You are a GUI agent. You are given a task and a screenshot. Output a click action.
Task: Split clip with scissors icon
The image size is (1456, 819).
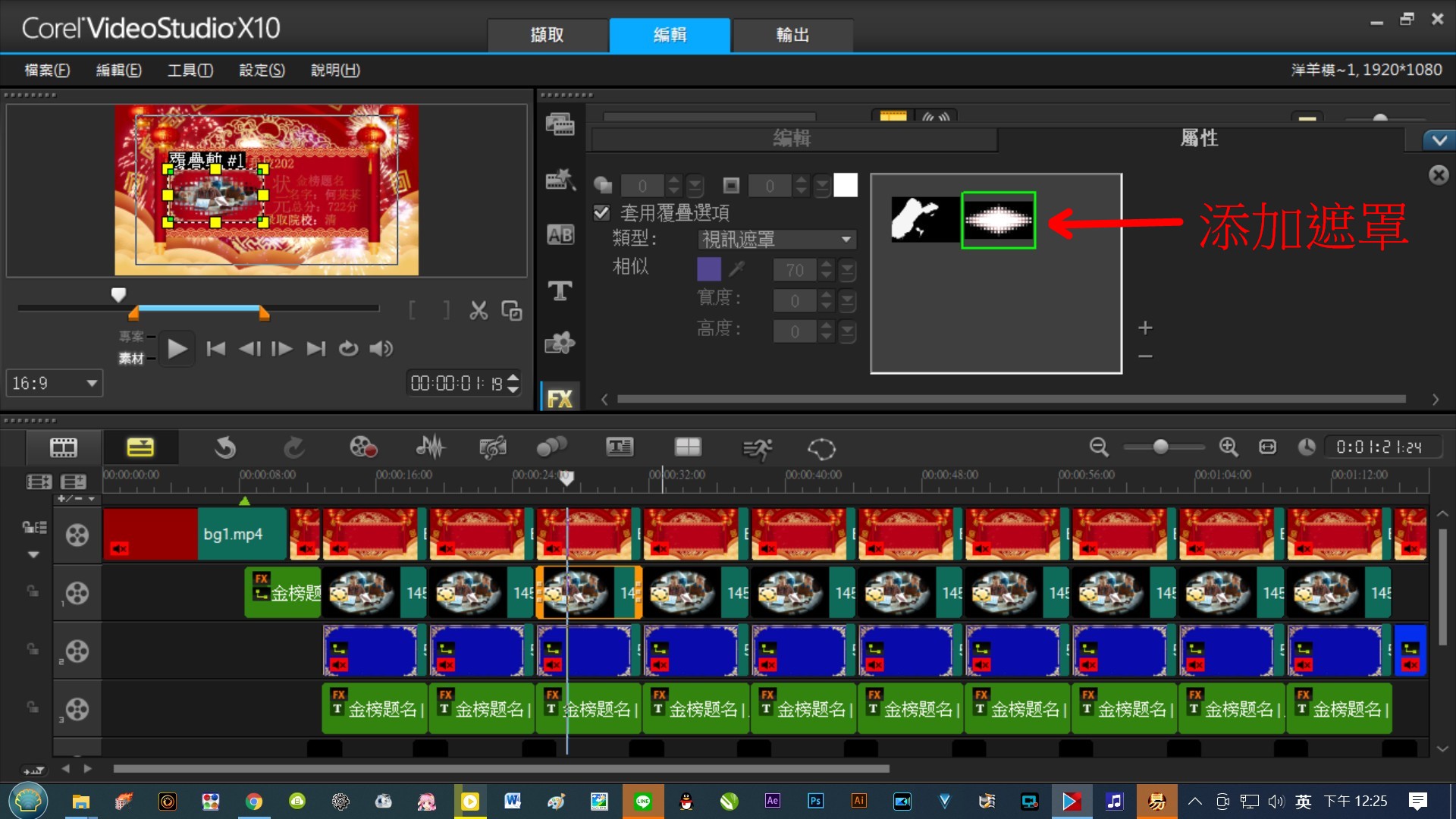[479, 310]
